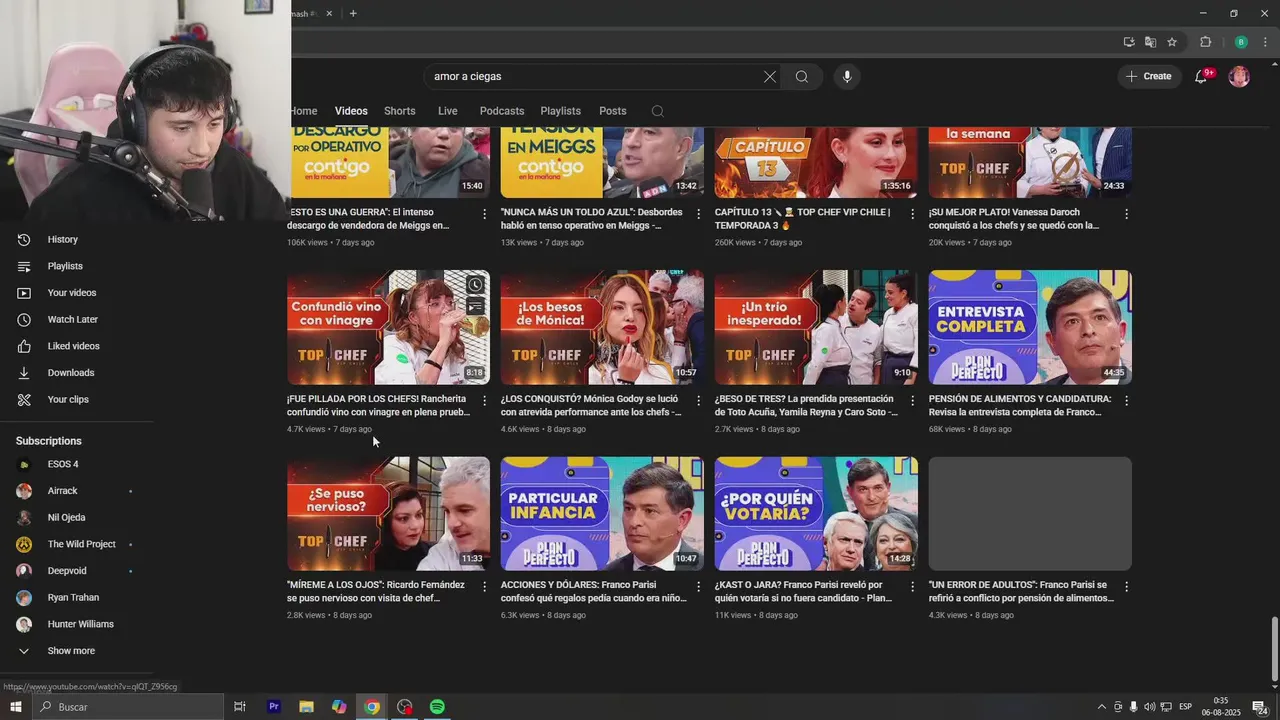Open Spotify from the taskbar

pyautogui.click(x=437, y=707)
